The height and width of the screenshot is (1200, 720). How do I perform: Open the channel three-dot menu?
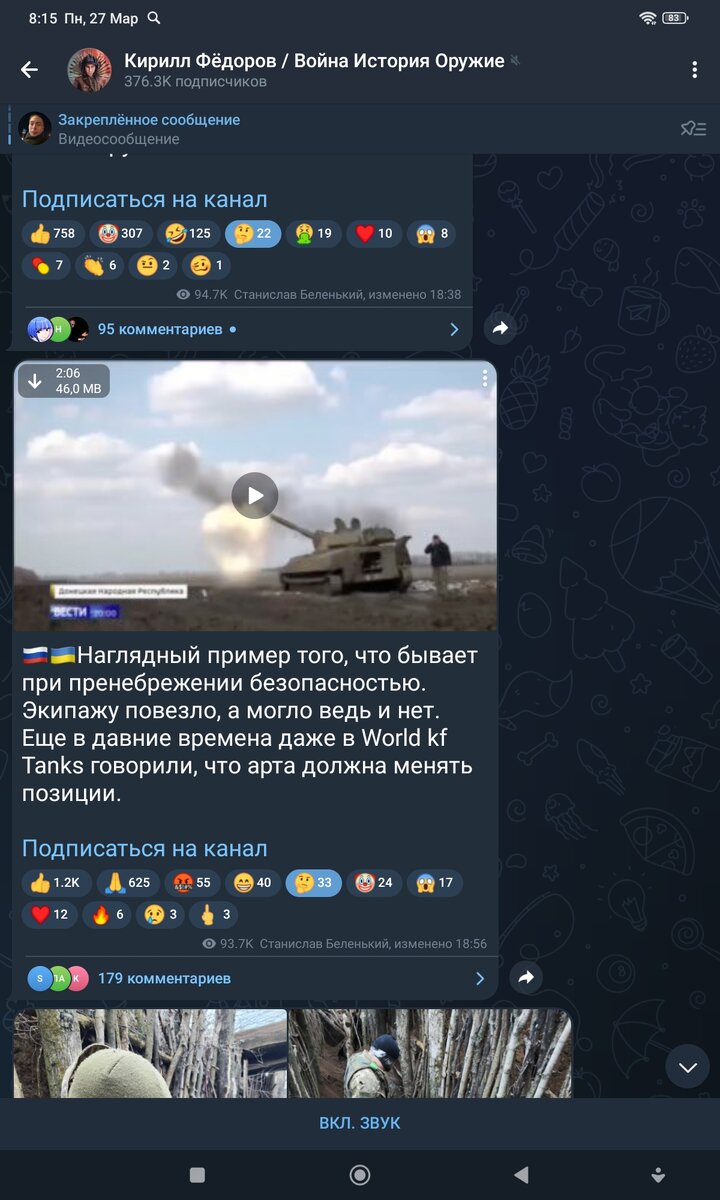click(694, 69)
